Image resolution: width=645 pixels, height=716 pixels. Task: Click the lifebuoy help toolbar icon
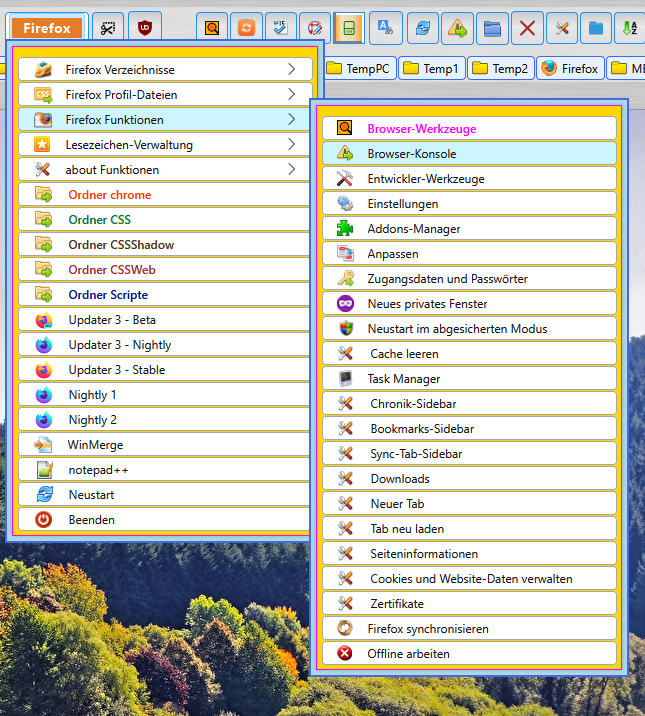point(315,28)
